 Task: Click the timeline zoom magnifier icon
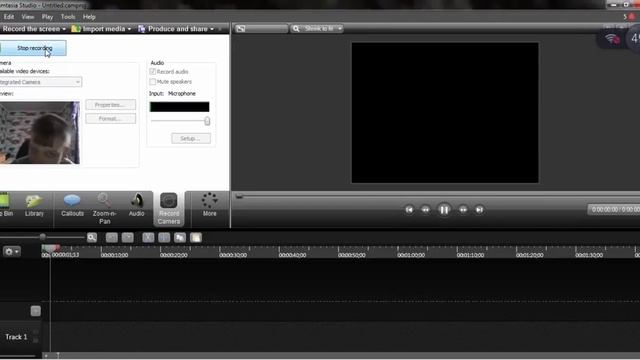[92, 238]
